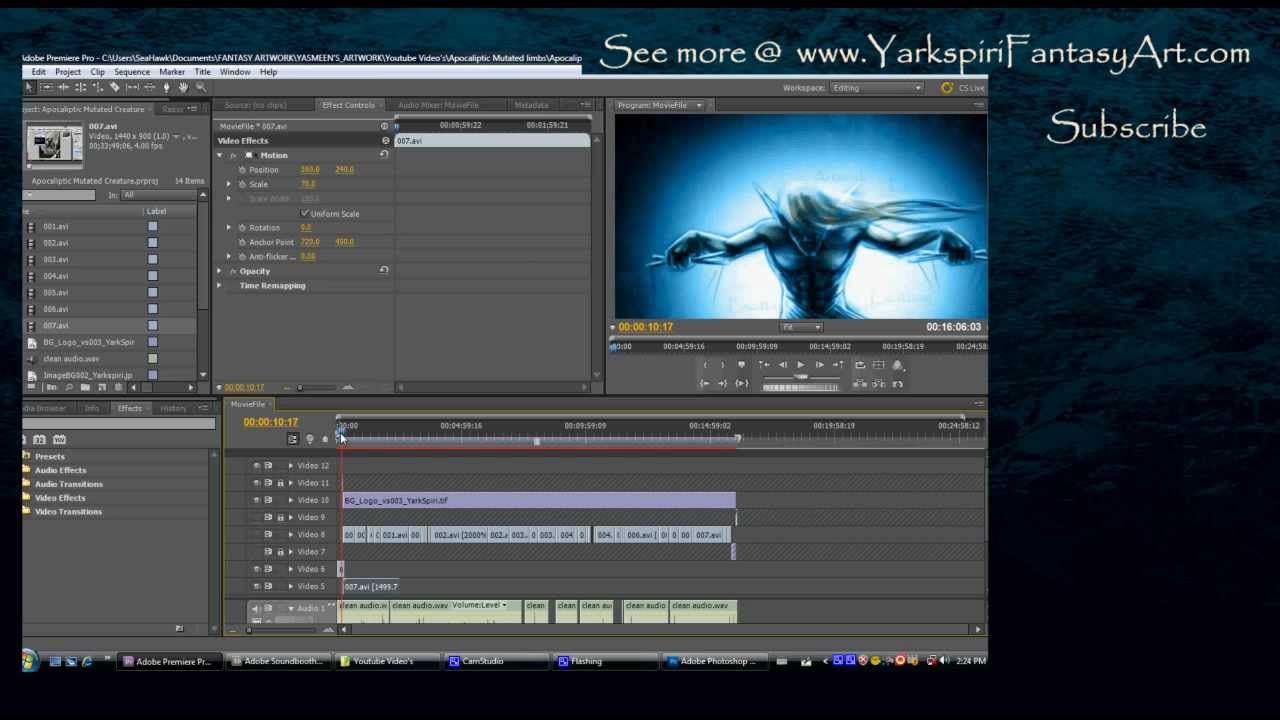Click Play In to Out button

coord(741,383)
